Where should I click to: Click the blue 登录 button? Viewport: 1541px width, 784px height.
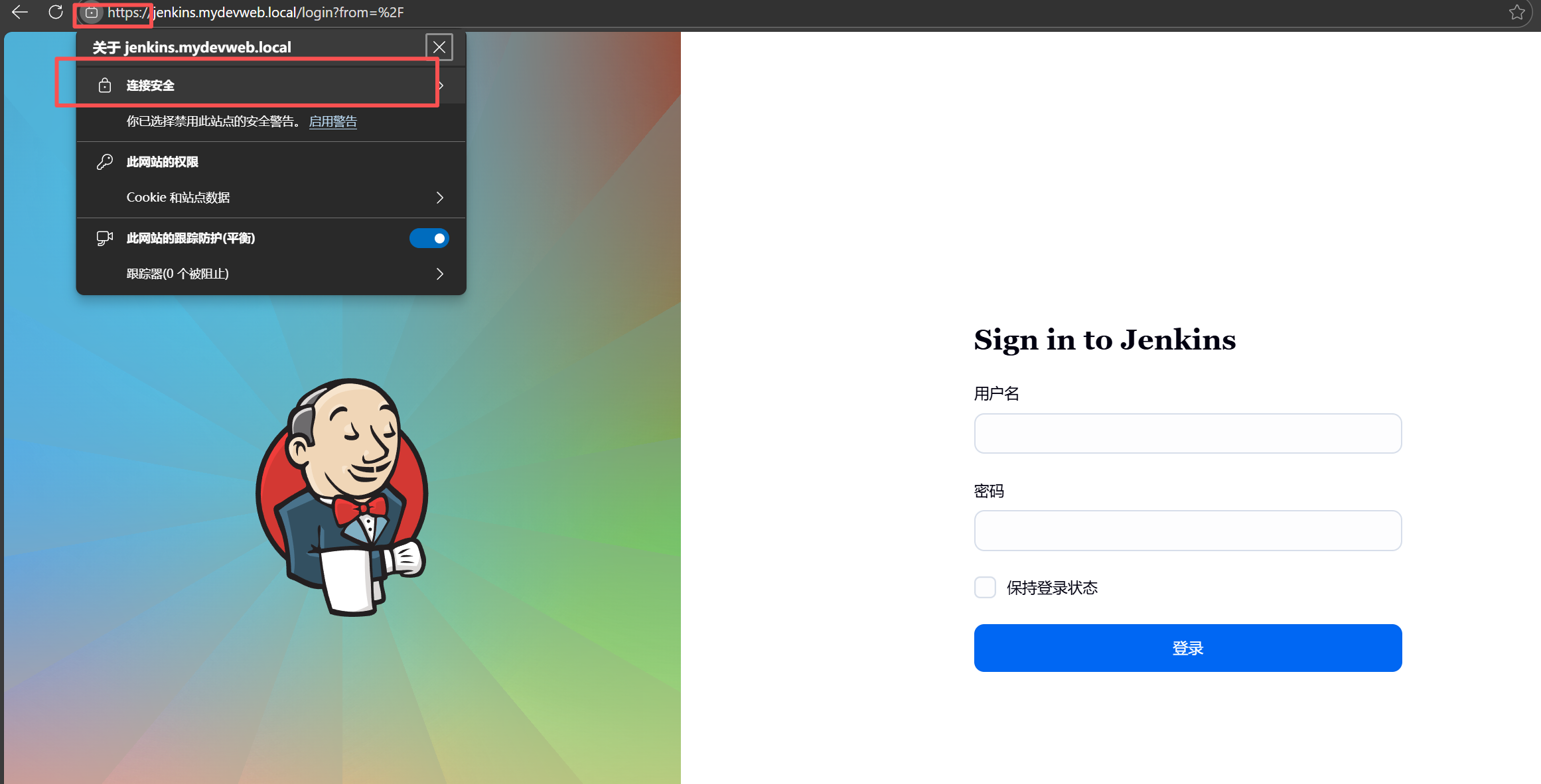(1188, 648)
